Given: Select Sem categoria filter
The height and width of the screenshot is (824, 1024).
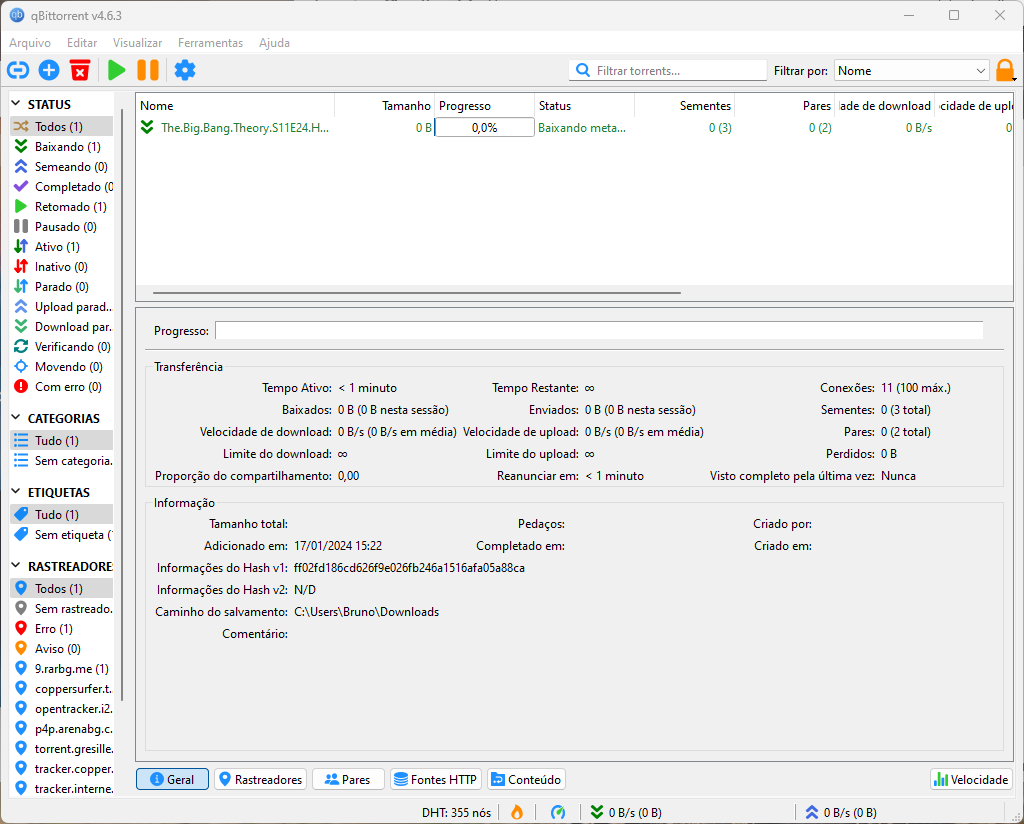Looking at the screenshot, I should (62, 461).
